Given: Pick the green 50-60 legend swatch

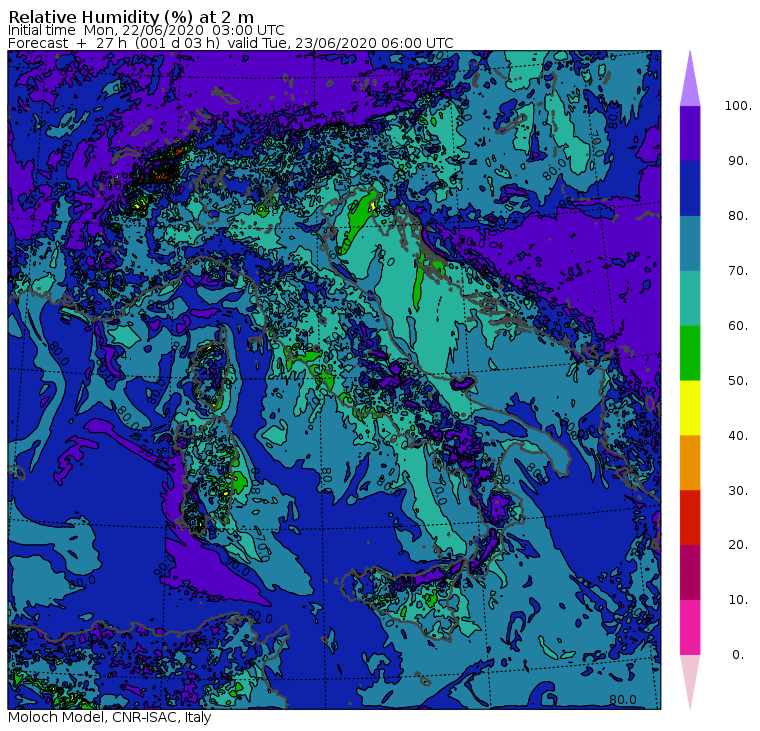Looking at the screenshot, I should 690,353.
